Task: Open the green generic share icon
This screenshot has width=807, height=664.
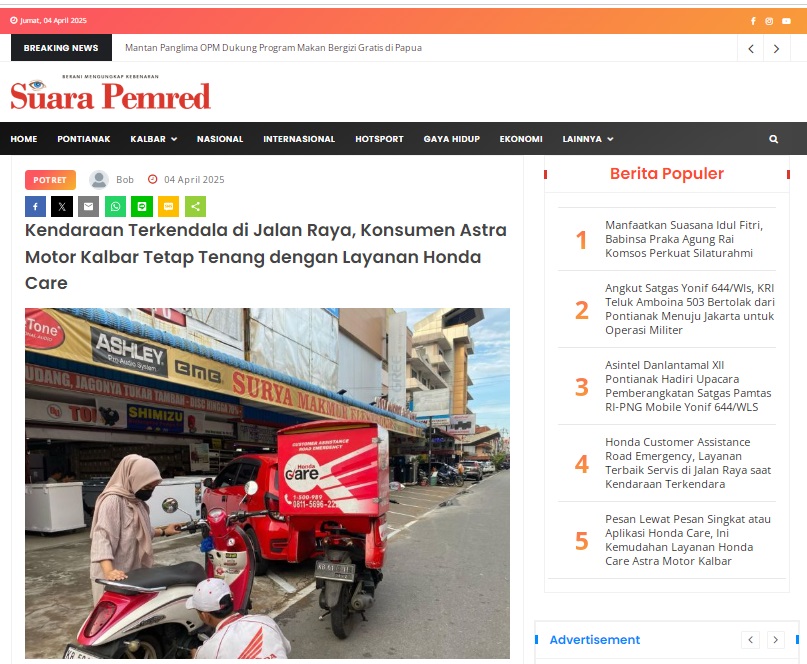Action: click(196, 206)
